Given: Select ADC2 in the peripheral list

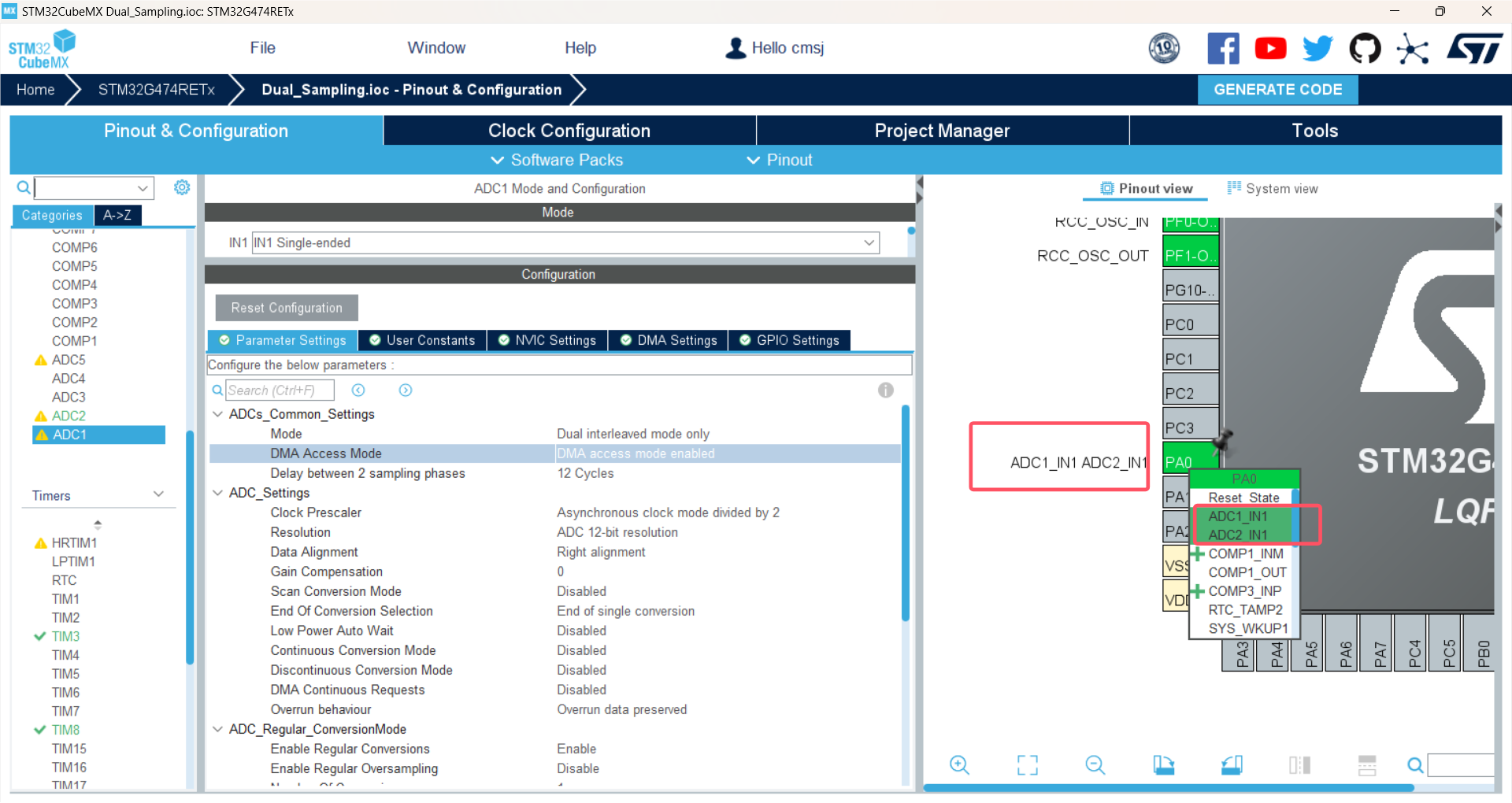Looking at the screenshot, I should [x=69, y=416].
